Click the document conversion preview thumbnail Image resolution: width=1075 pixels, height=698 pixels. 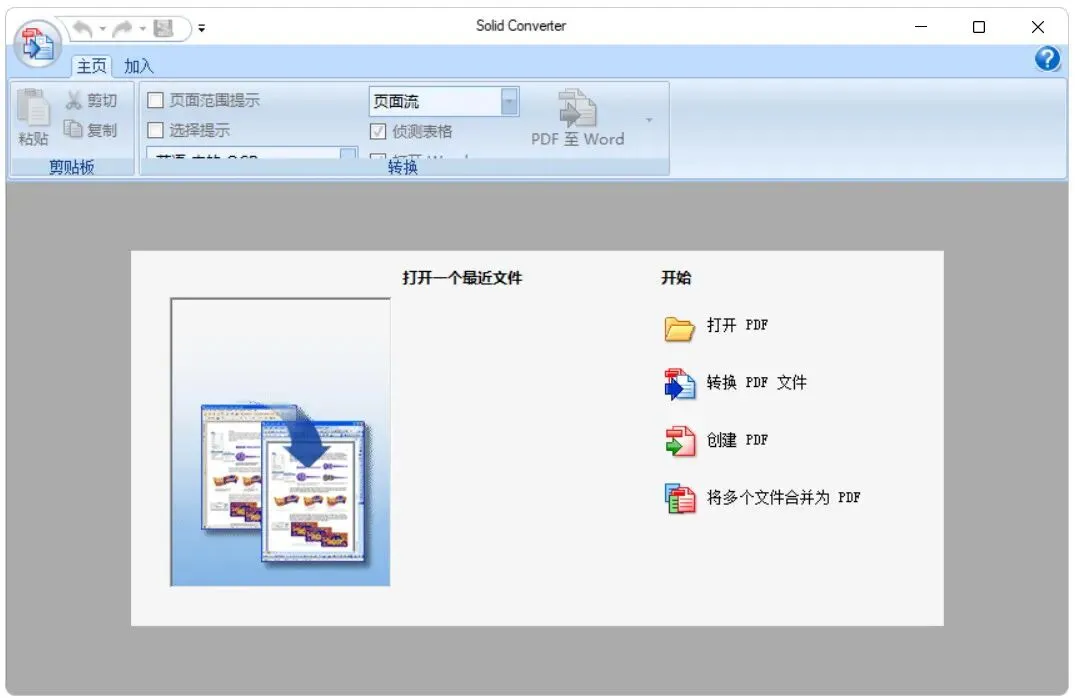[x=280, y=442]
